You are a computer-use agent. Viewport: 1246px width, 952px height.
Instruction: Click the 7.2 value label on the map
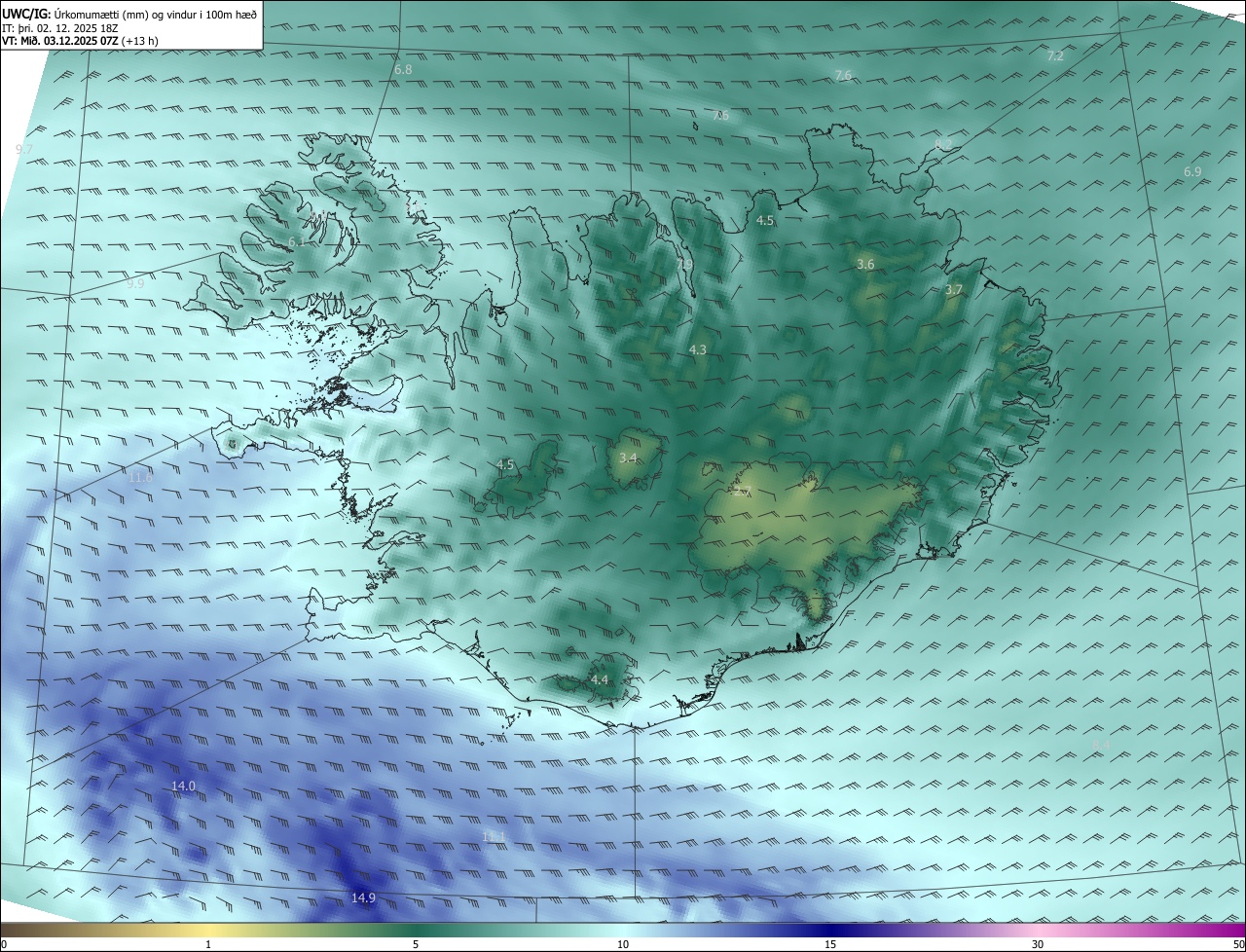click(1055, 56)
